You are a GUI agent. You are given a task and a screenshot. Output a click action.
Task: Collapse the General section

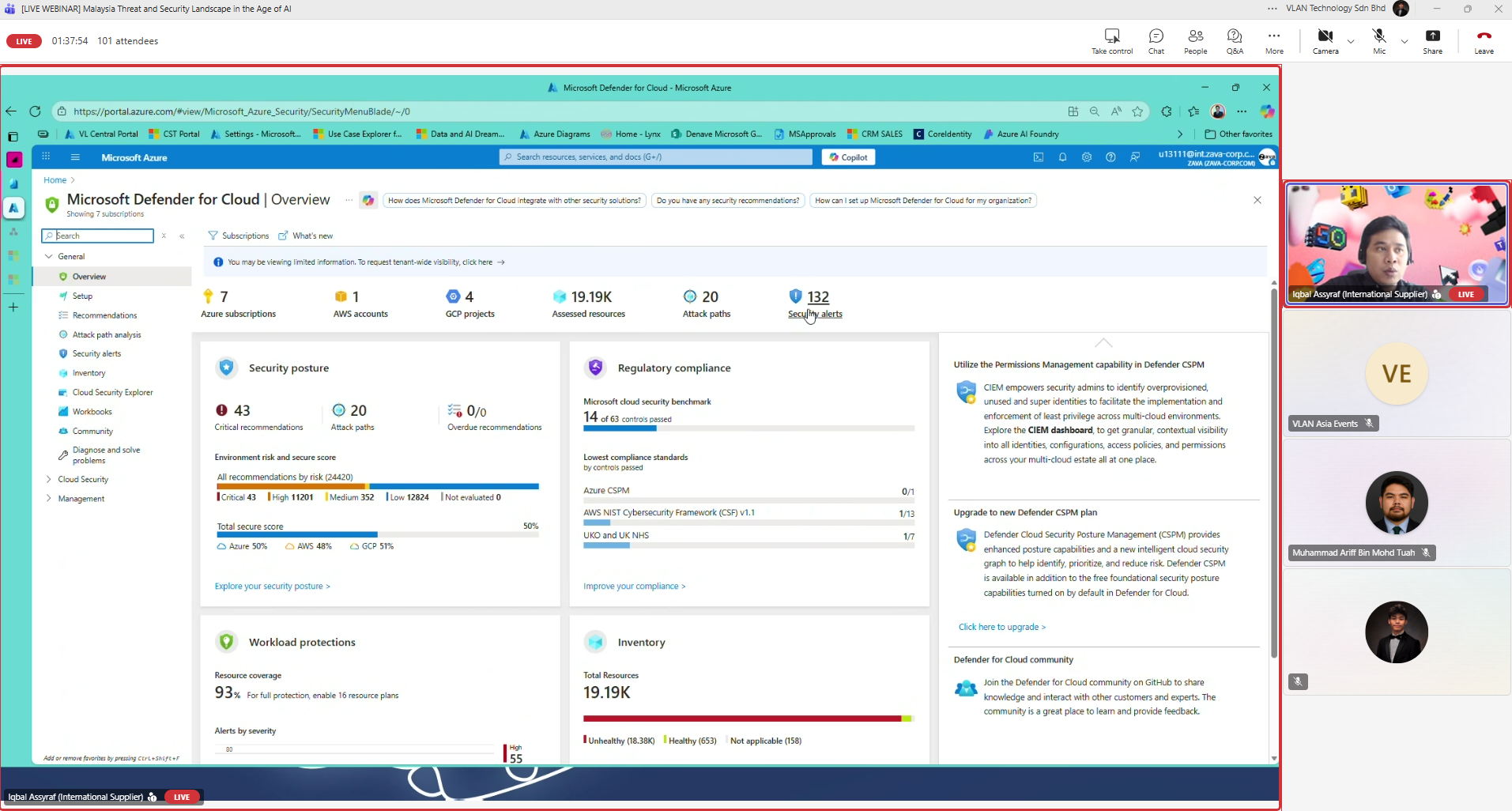[49, 256]
